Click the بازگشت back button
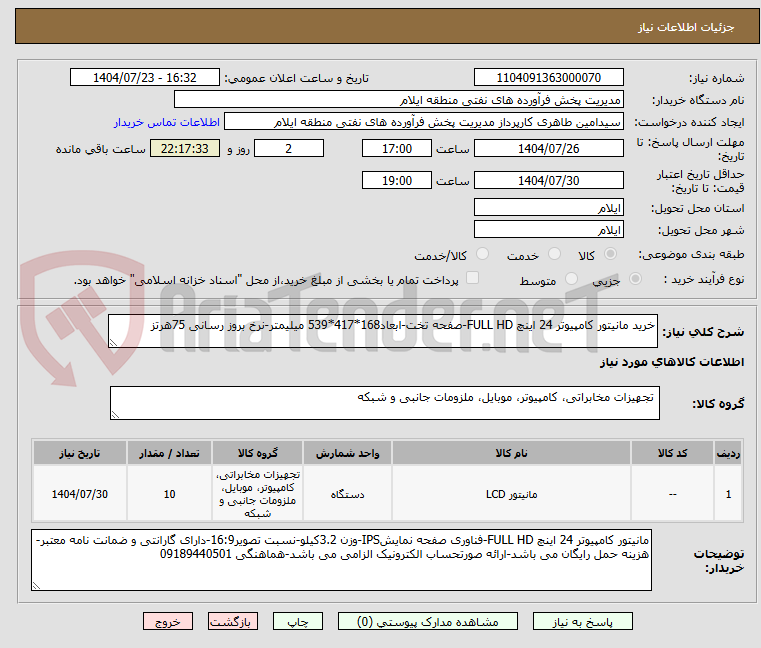Screen dimensions: 761x648 coord(232,621)
